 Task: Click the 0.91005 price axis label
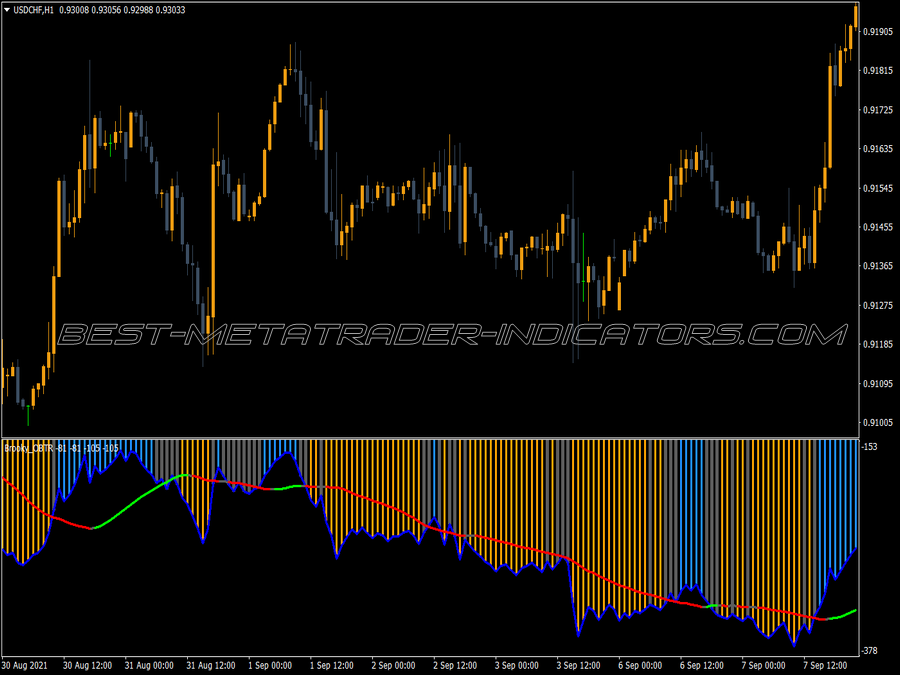coord(878,423)
